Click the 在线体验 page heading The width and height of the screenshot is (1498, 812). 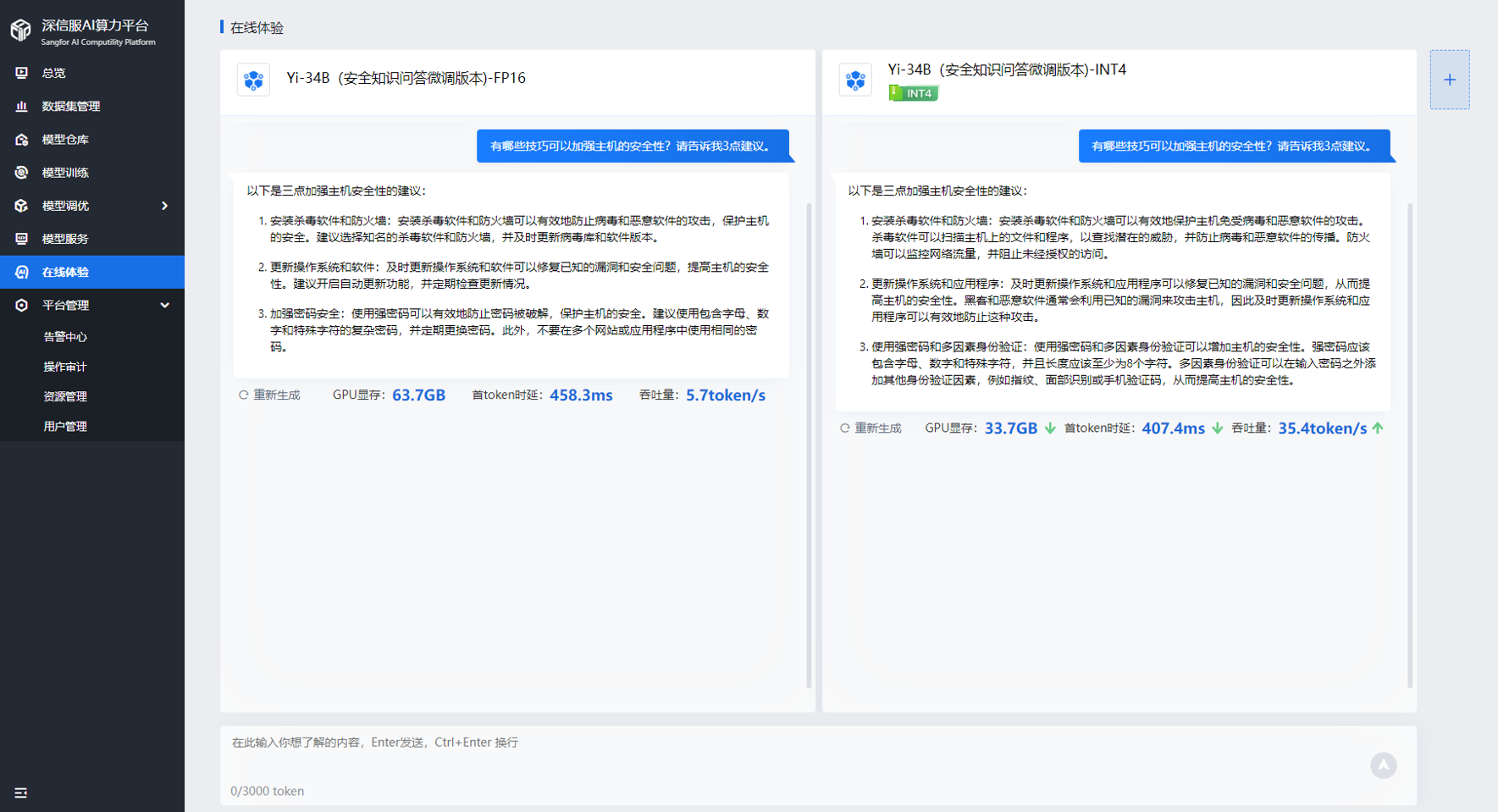257,28
